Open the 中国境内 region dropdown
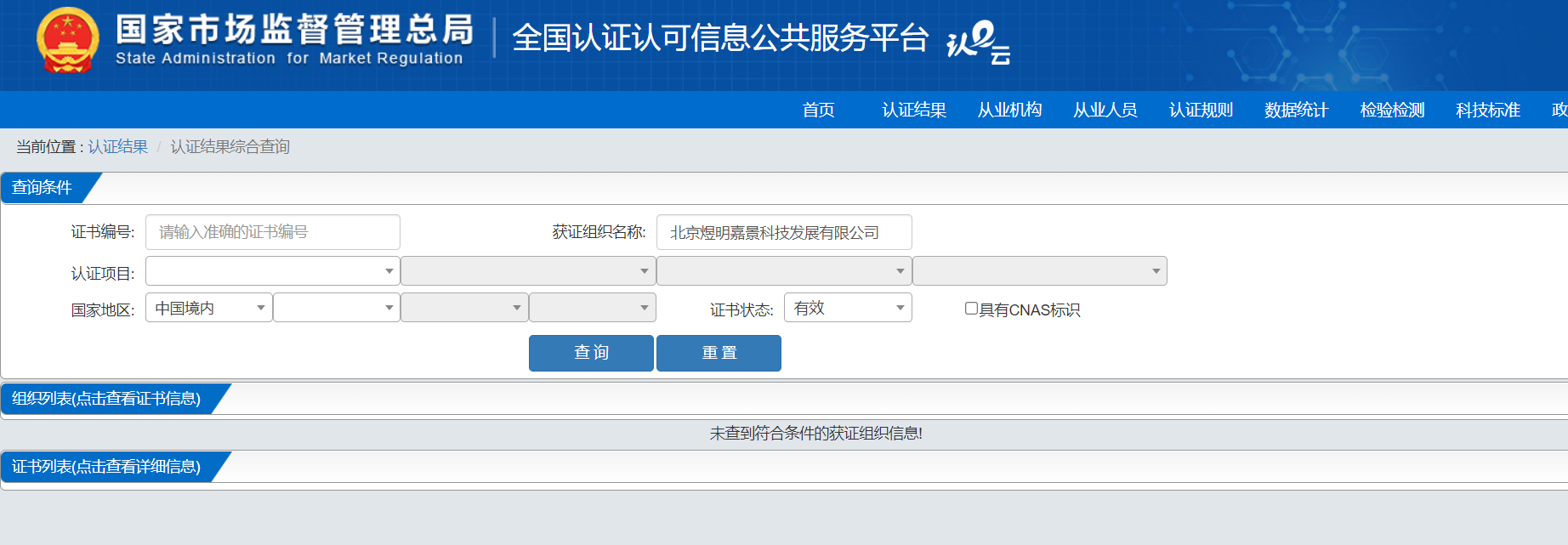Viewport: 1568px width, 545px height. click(x=209, y=308)
